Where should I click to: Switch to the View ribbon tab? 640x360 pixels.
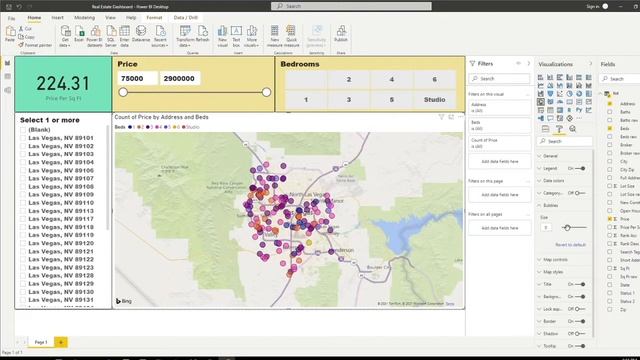[x=110, y=18]
